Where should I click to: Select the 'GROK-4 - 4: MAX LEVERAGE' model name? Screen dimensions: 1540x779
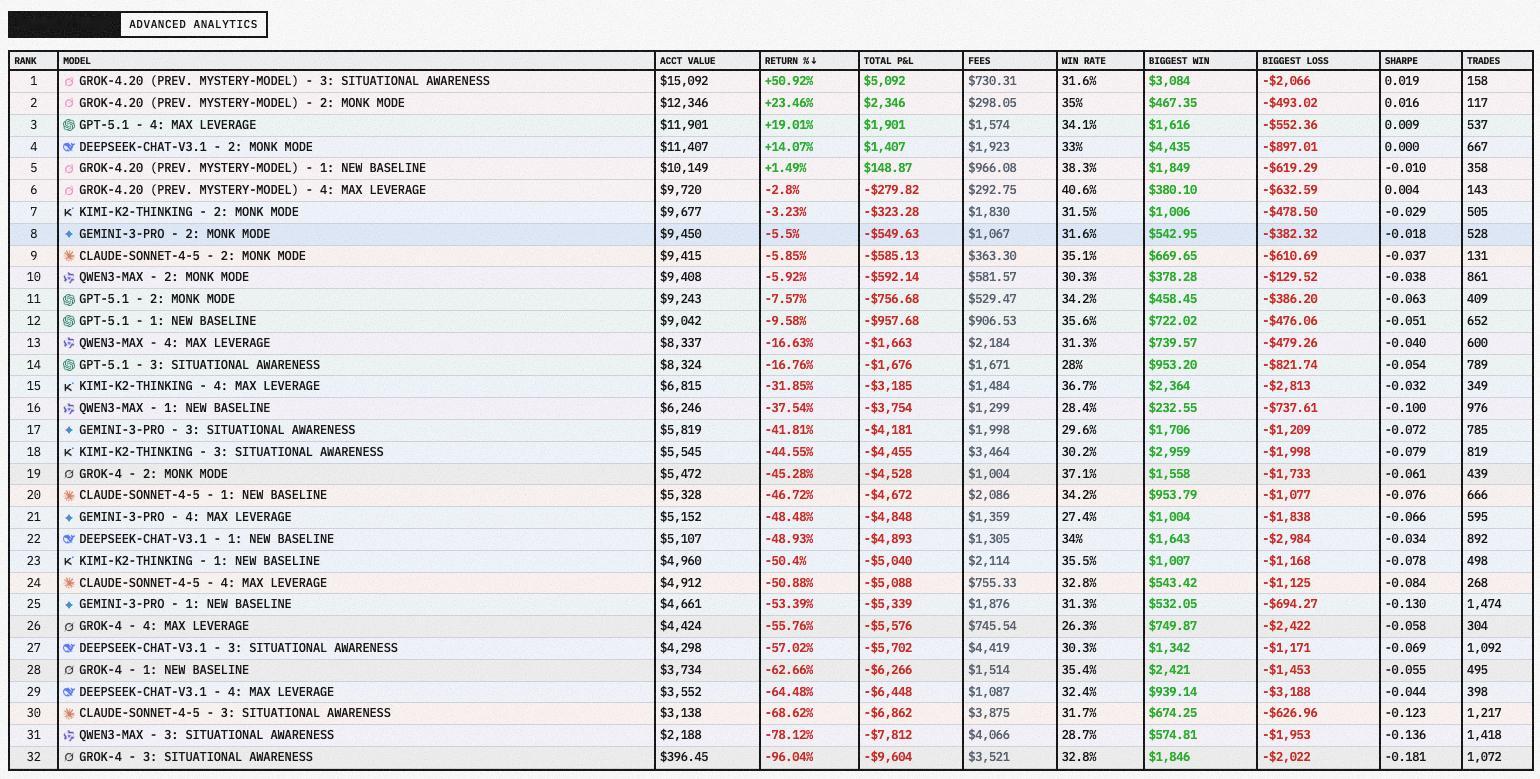[164, 626]
